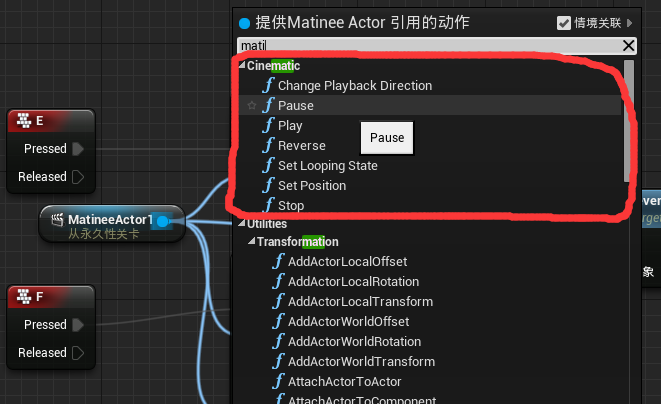This screenshot has height=404, width=661.
Task: Click the MatineeActor1 blue output pin
Action: pos(163,221)
